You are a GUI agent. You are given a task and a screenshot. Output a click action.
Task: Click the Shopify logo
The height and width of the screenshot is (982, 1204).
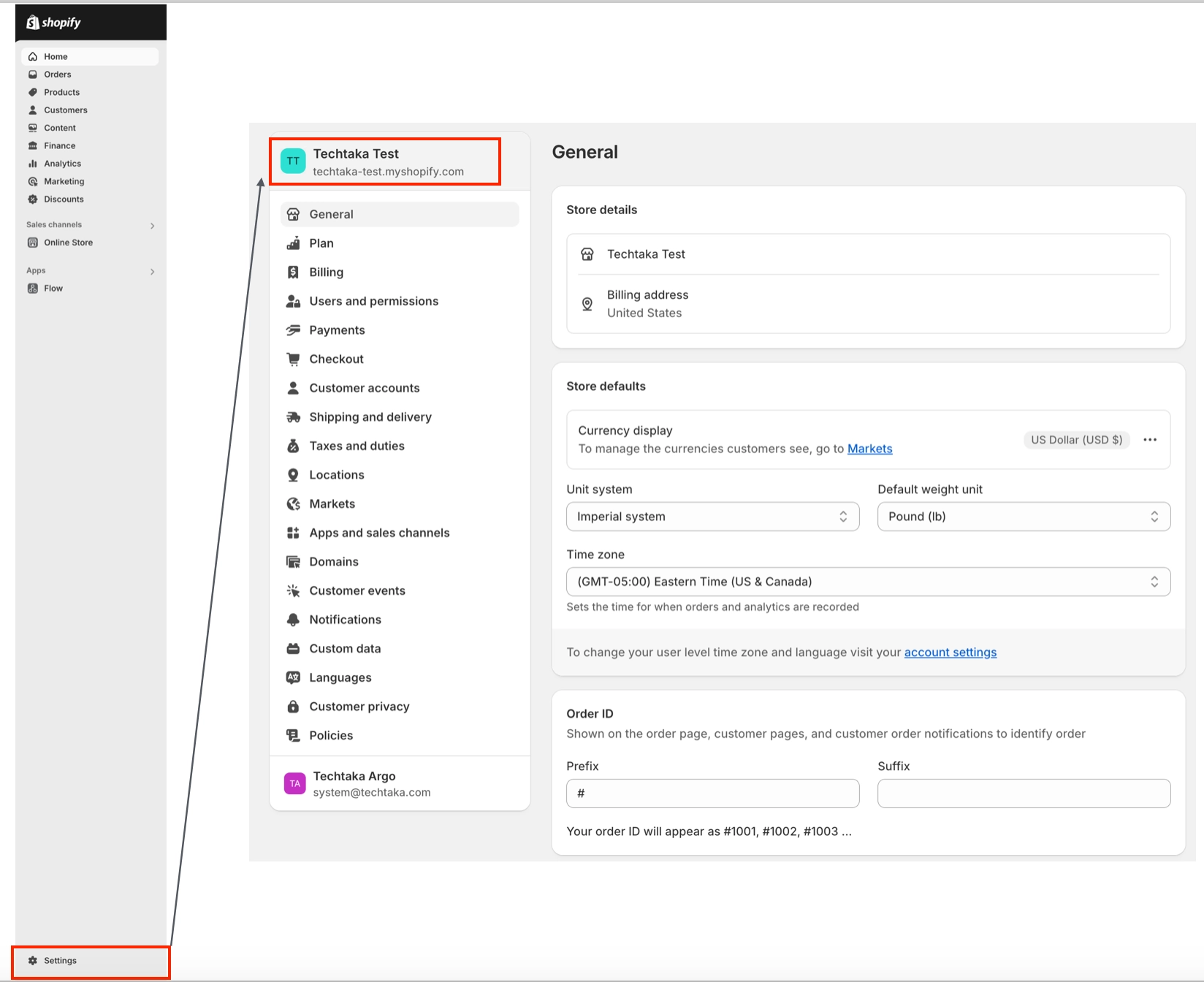[54, 23]
